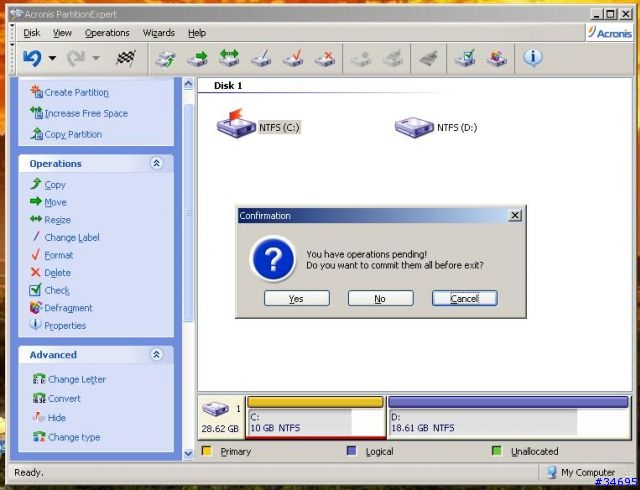
Task: Close the Confirmation dialog with X
Action: 515,215
